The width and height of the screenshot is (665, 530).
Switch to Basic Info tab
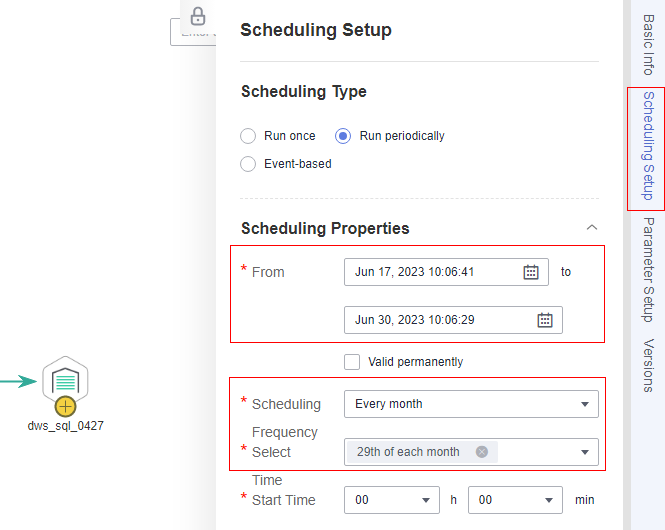pos(647,45)
